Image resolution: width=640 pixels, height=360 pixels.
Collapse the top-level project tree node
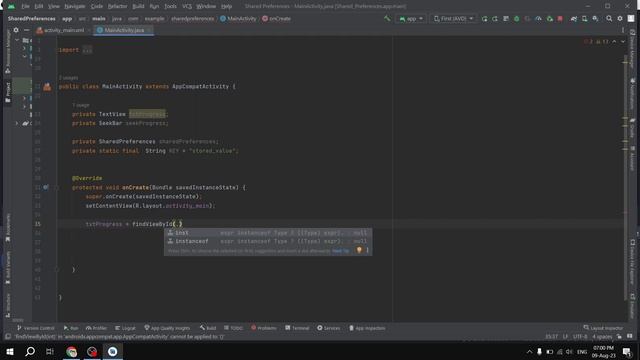[17, 40]
